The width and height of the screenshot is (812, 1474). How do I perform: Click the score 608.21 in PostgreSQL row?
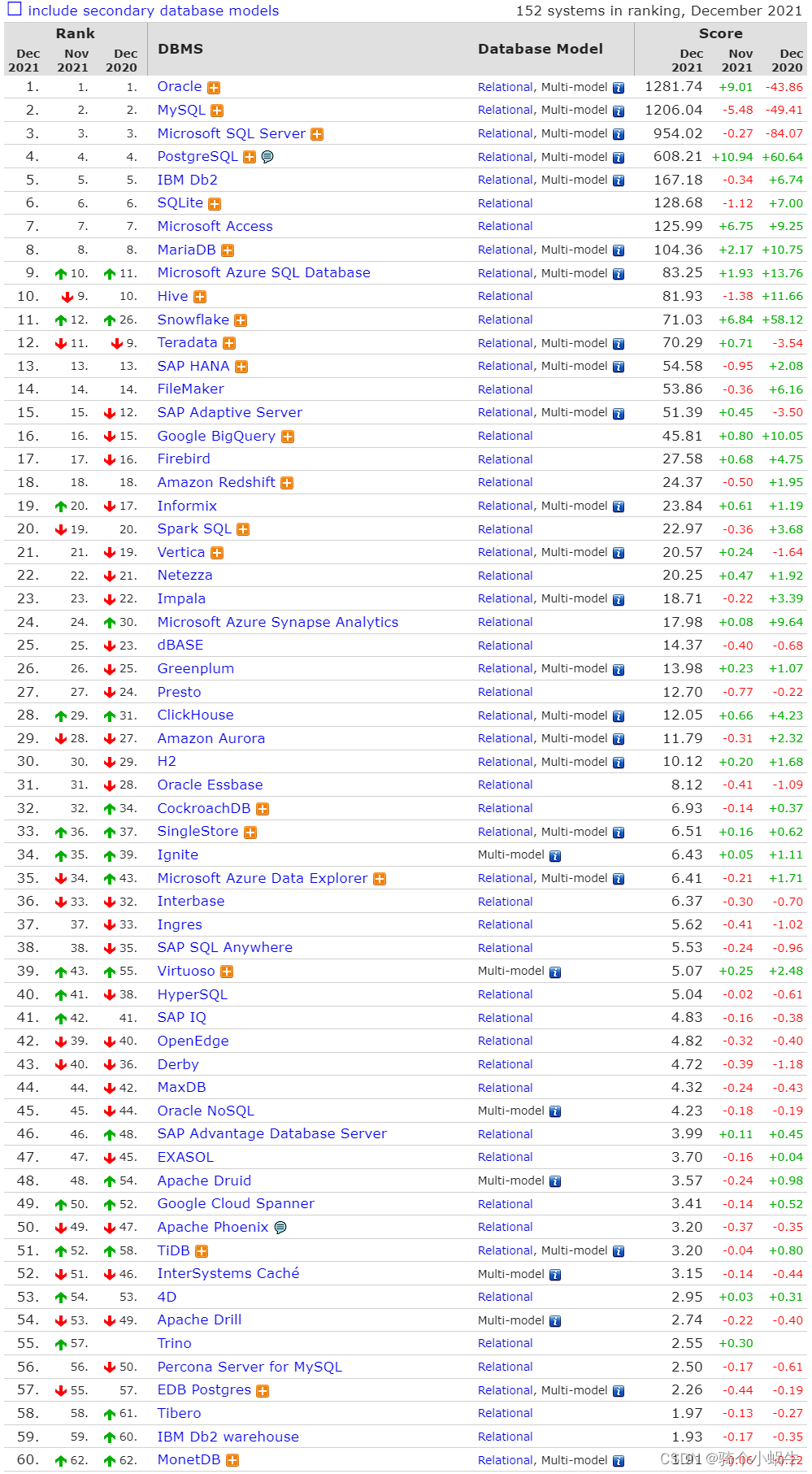pos(679,156)
